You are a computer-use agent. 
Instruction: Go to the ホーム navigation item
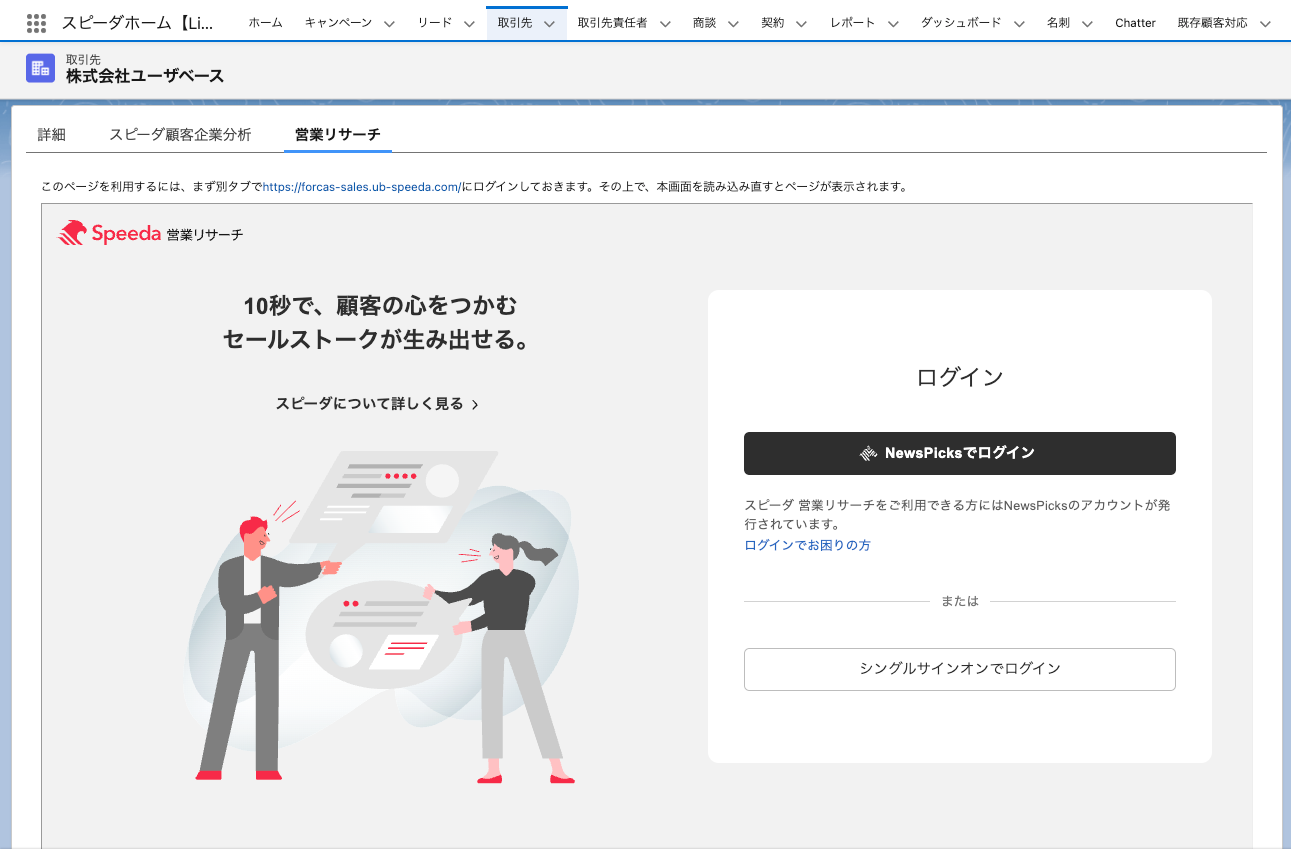[265, 23]
